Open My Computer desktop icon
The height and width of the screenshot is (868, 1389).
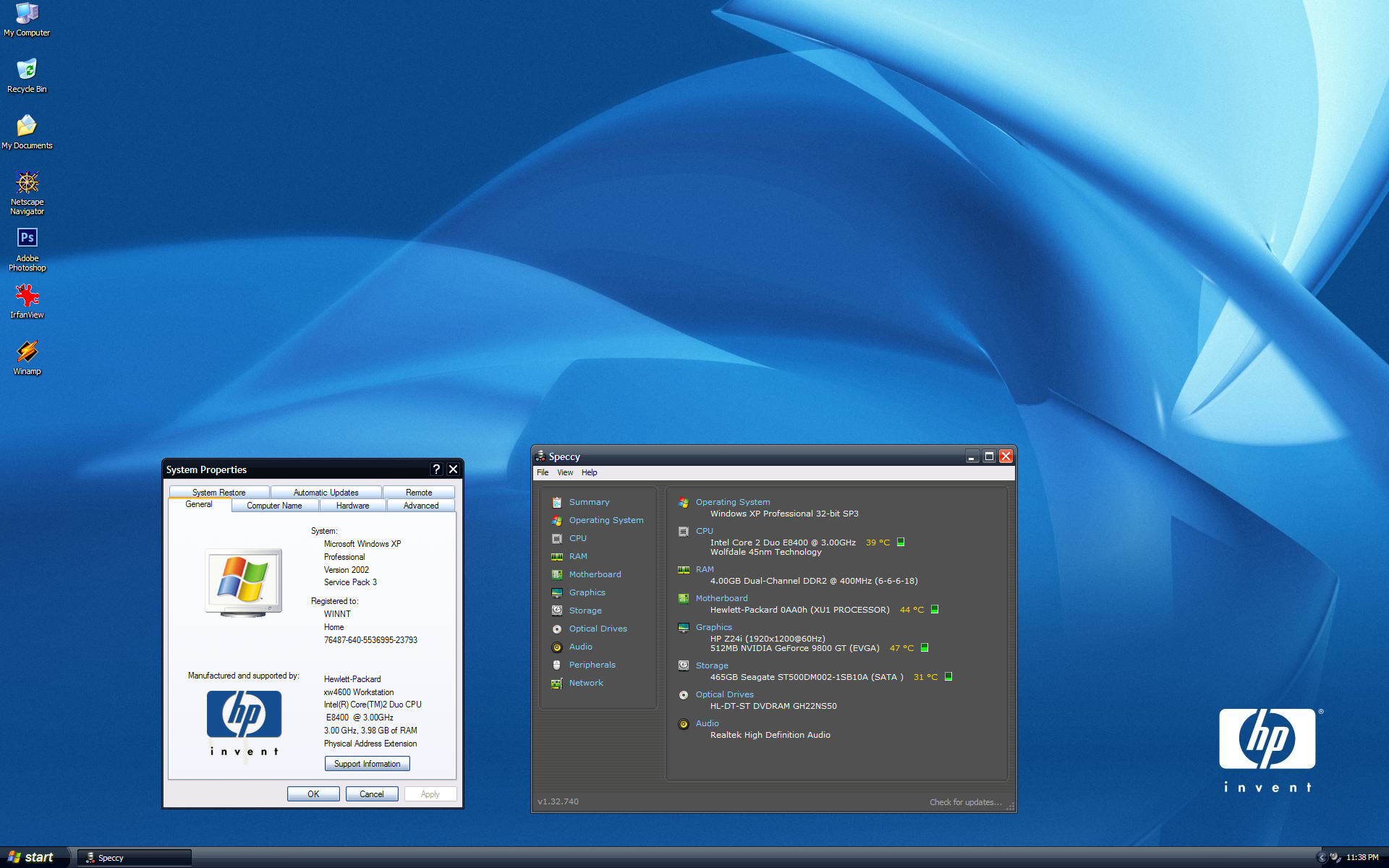pyautogui.click(x=27, y=20)
